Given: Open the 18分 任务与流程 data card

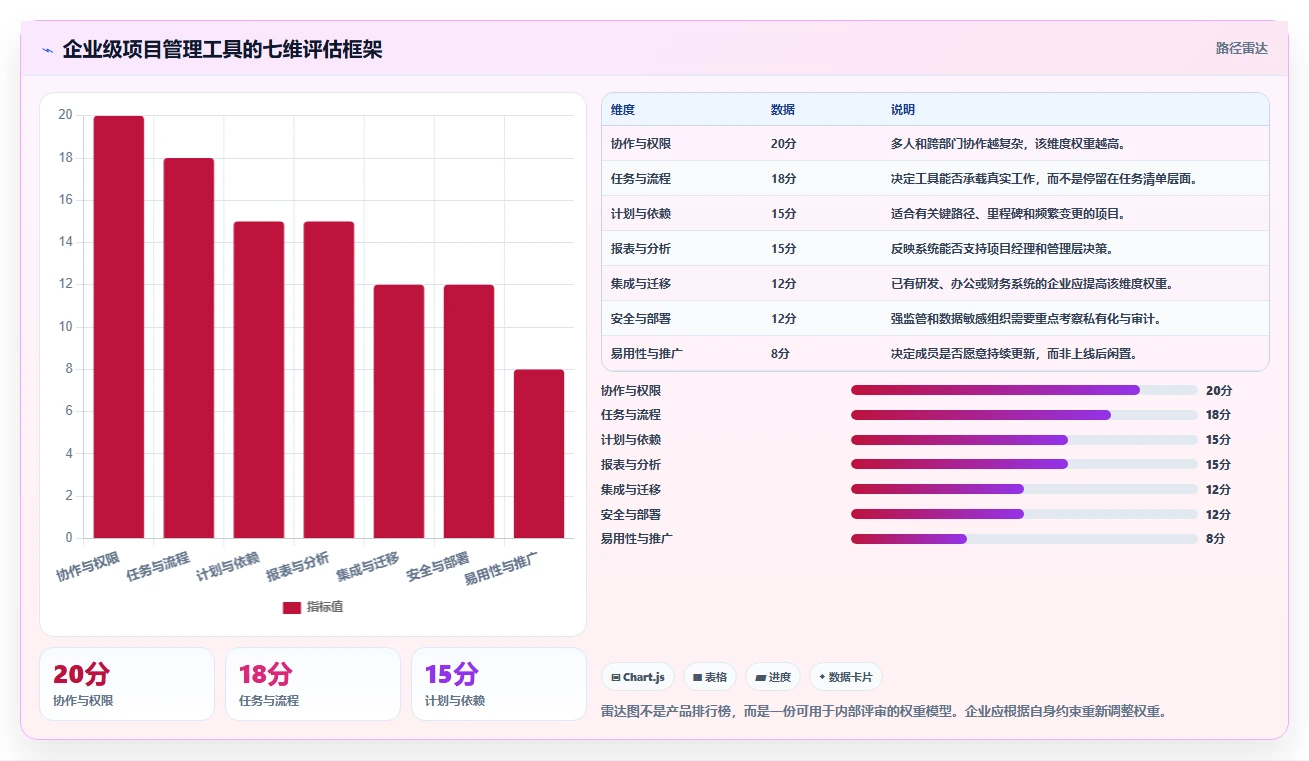Looking at the screenshot, I should [x=313, y=684].
